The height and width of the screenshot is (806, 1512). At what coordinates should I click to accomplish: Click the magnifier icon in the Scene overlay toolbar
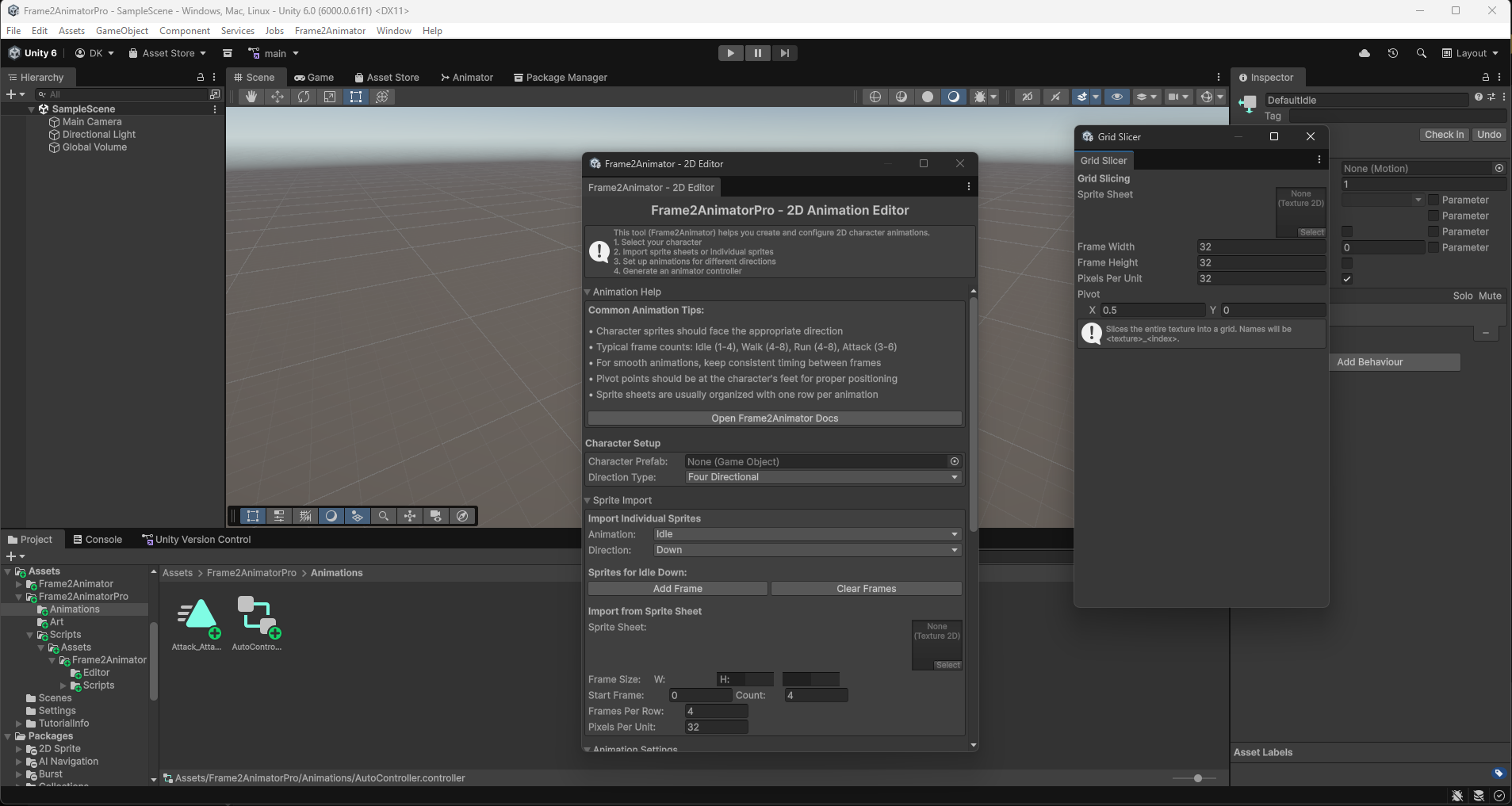point(384,516)
